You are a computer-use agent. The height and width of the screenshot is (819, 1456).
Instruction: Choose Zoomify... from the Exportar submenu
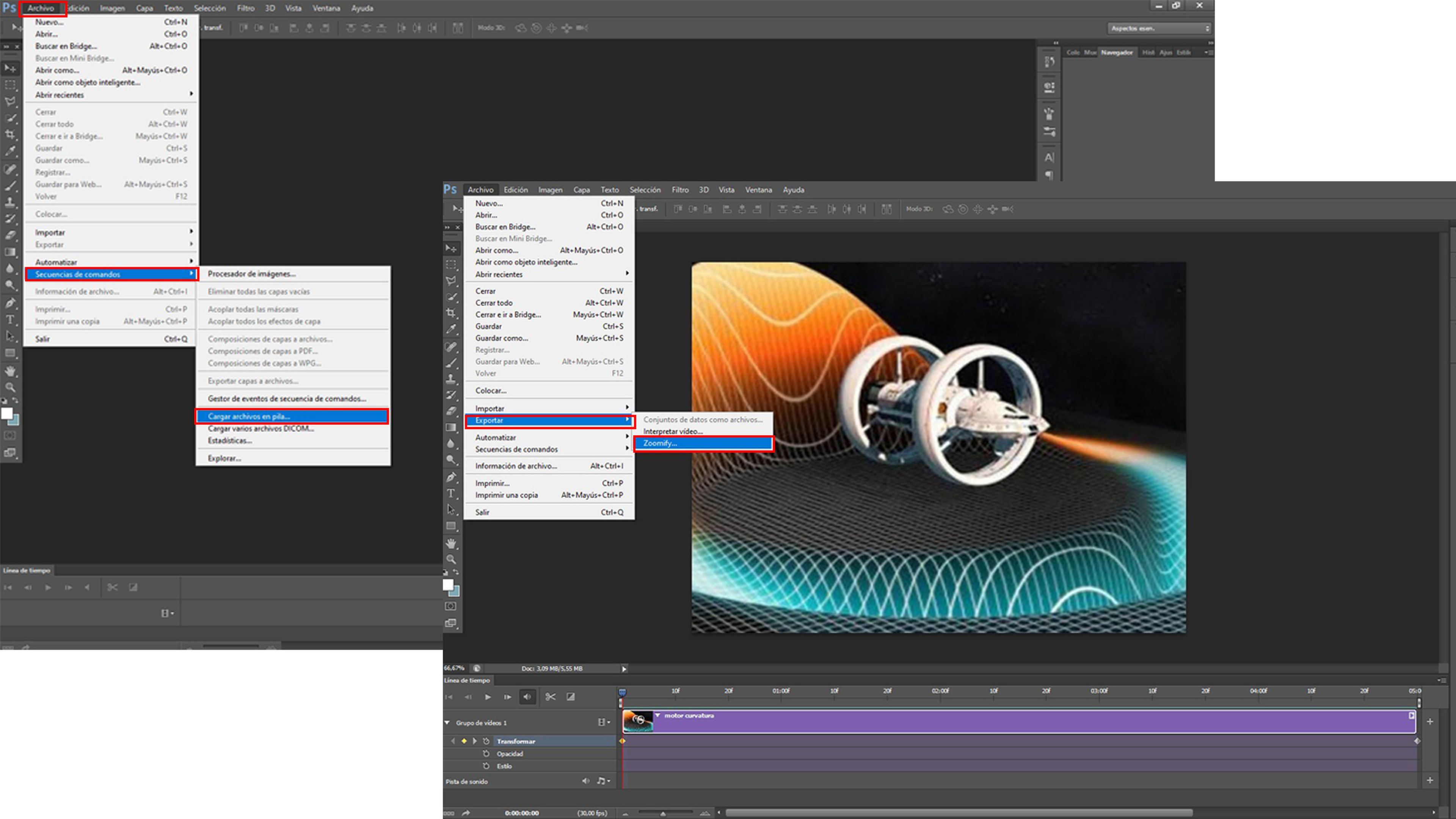703,443
